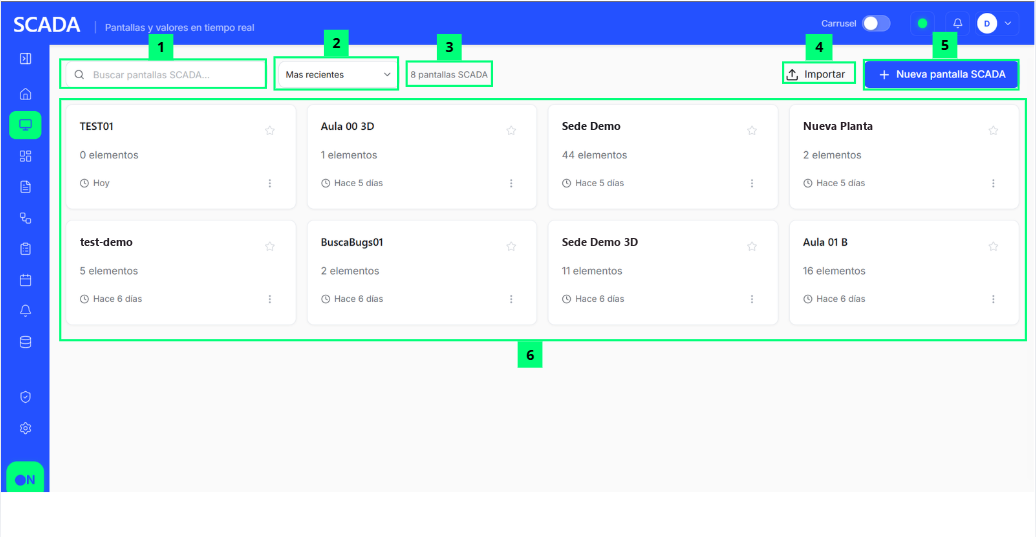Open the calendar icon in sidebar

pyautogui.click(x=25, y=280)
